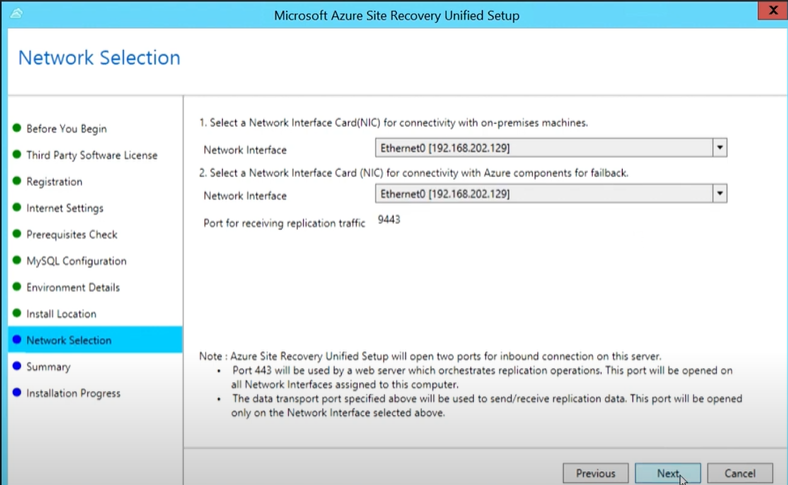Screen dimensions: 788x485
Task: Click the on-premises NIC instruction text
Action: 393,123
